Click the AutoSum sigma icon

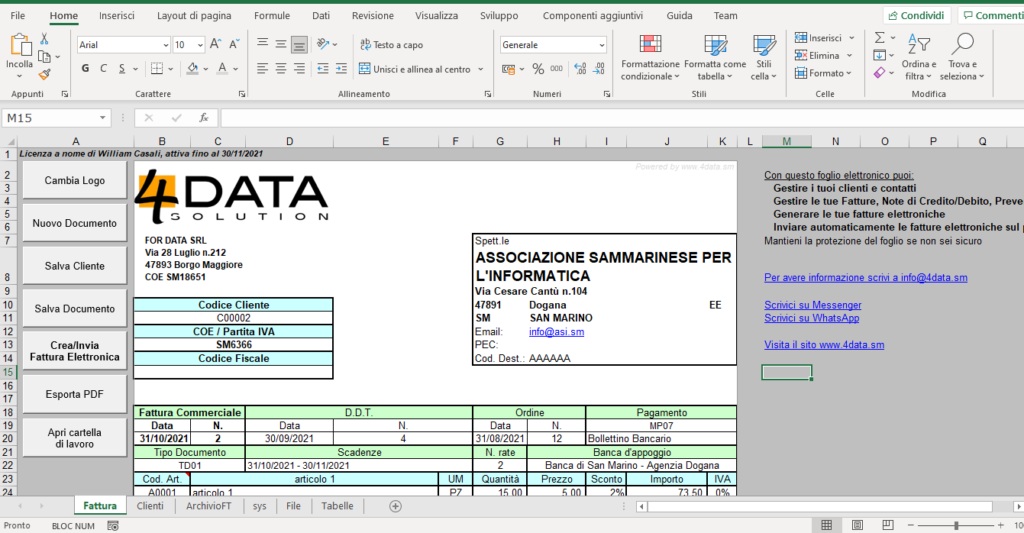[880, 38]
